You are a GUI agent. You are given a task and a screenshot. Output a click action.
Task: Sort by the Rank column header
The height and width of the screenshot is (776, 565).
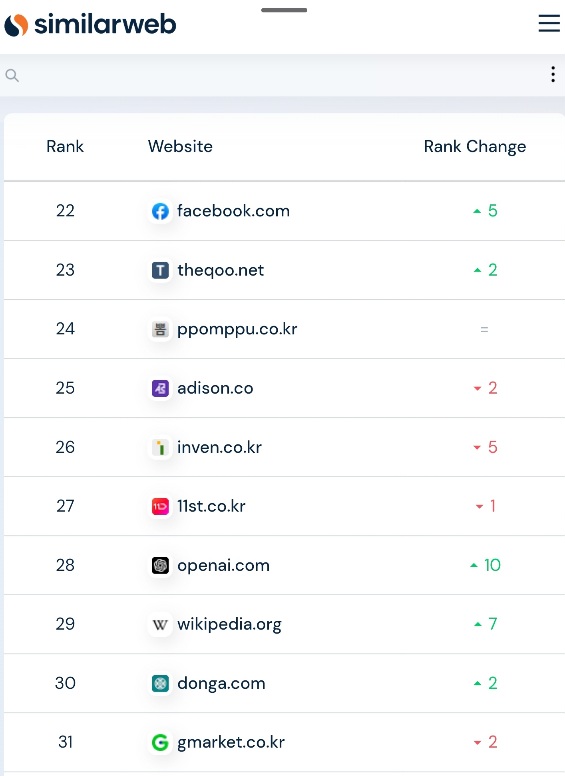coord(65,146)
